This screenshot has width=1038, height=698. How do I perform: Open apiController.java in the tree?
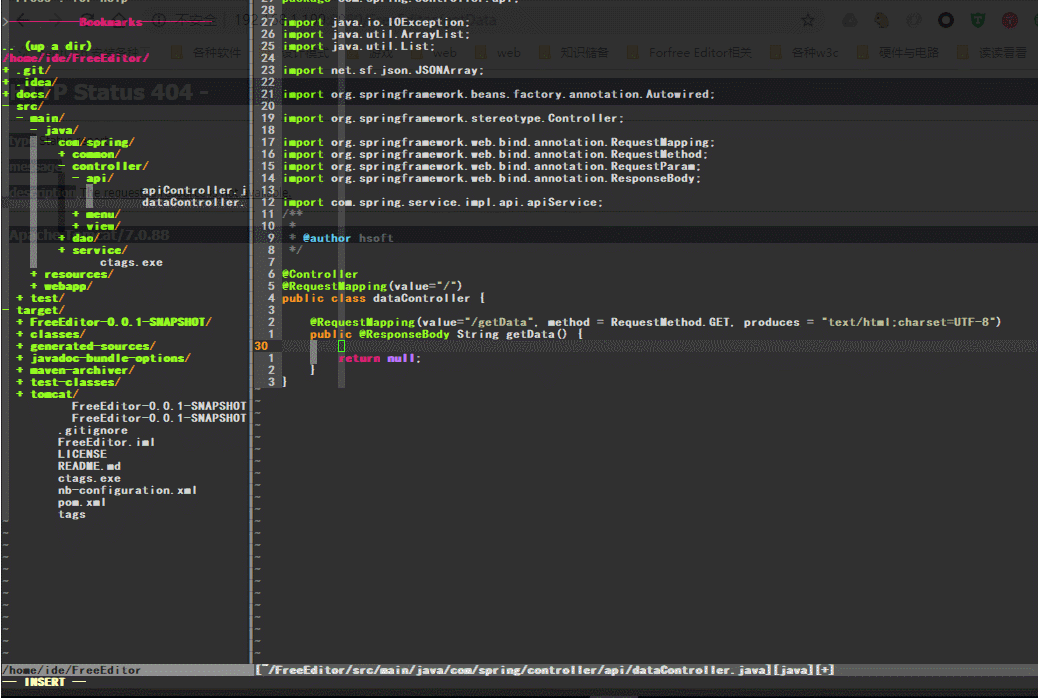click(194, 190)
